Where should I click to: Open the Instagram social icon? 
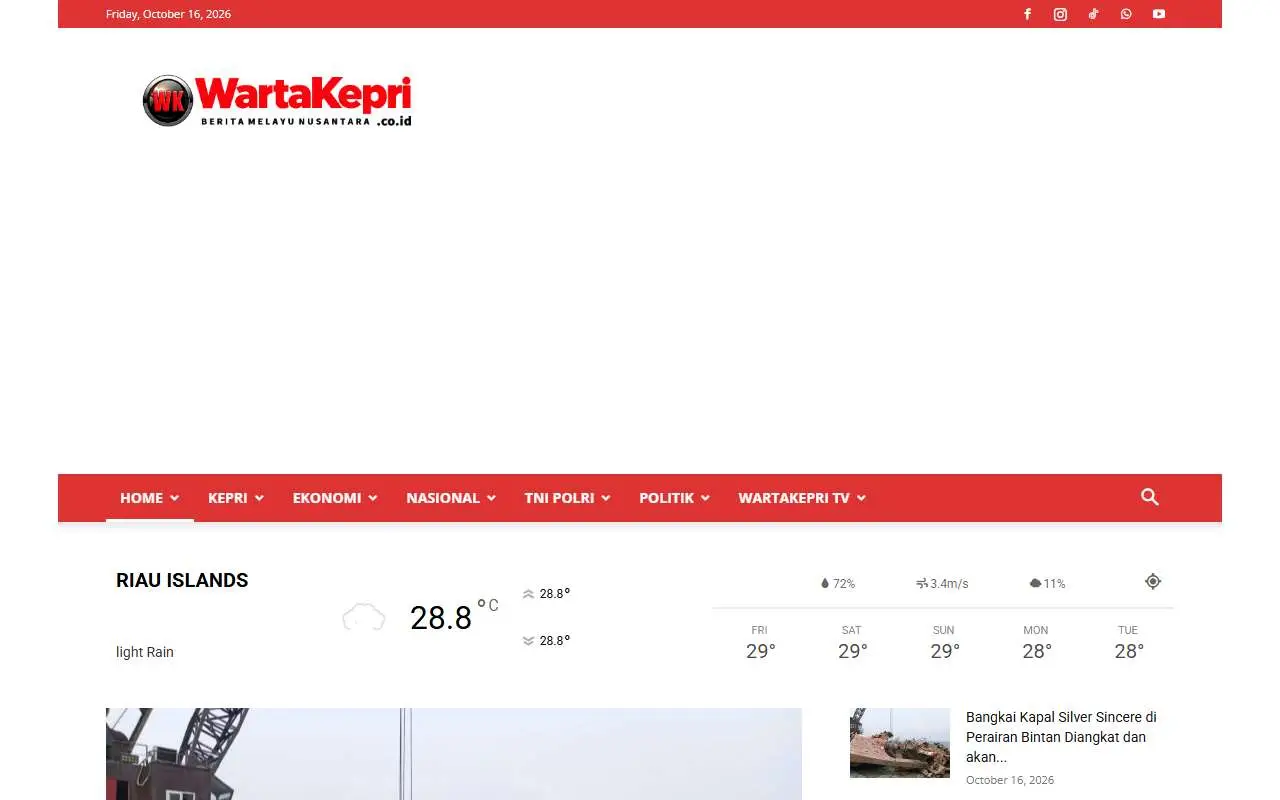[1060, 14]
